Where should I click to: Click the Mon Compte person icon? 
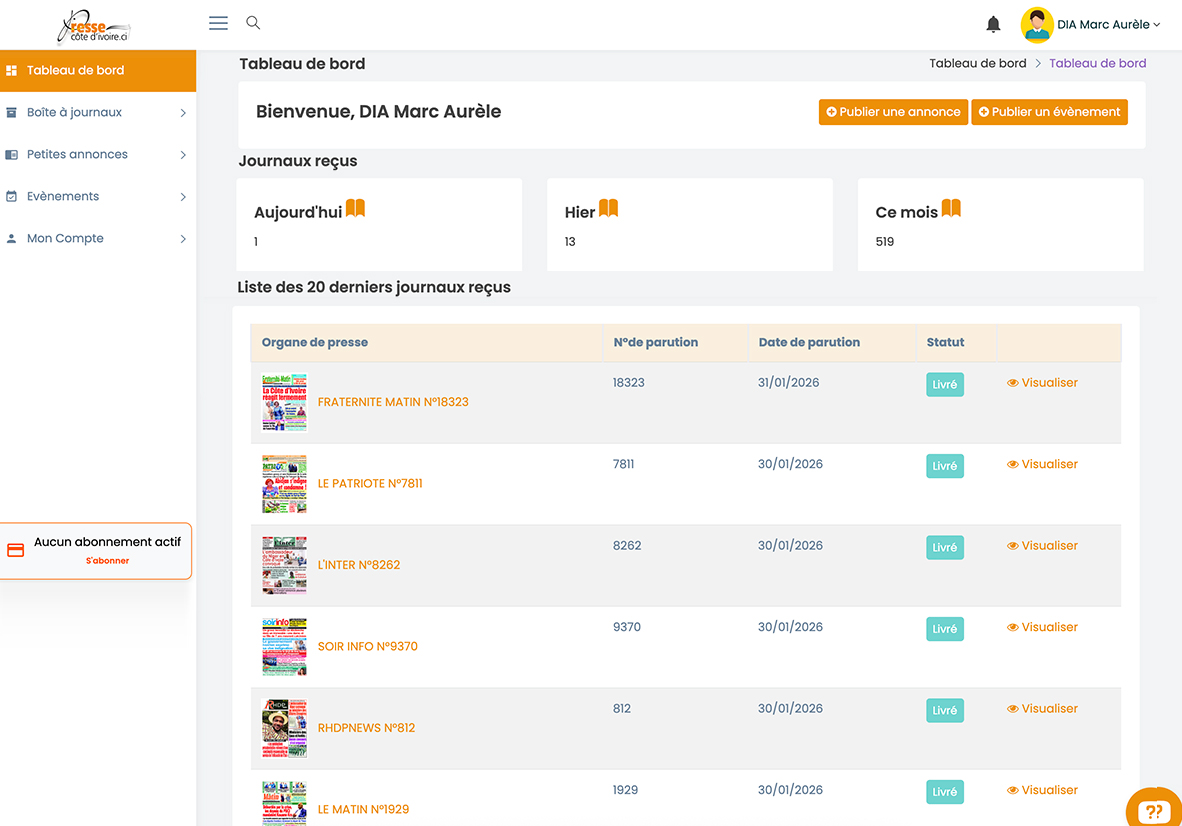14,238
